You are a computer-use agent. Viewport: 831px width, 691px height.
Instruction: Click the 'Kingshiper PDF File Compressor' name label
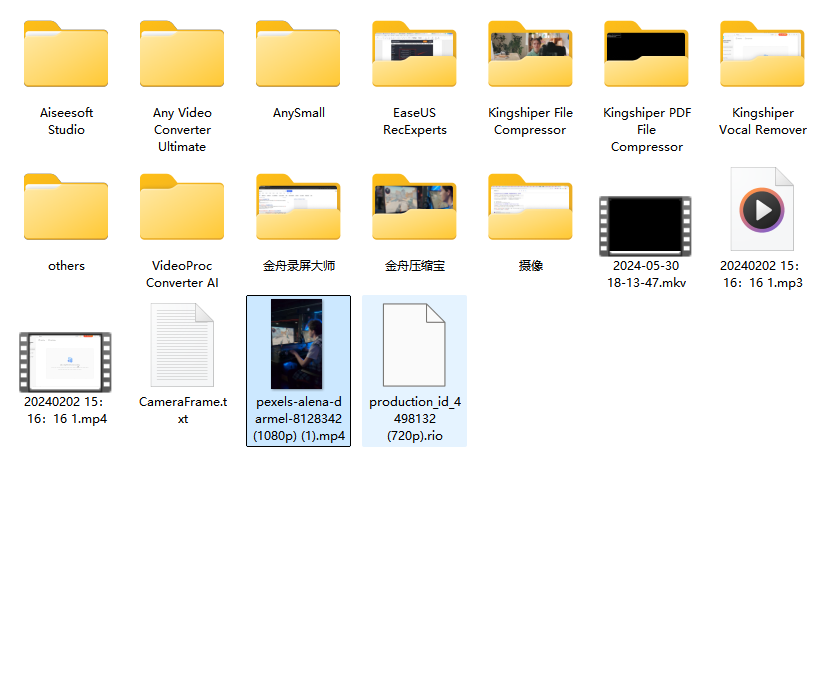pyautogui.click(x=647, y=130)
